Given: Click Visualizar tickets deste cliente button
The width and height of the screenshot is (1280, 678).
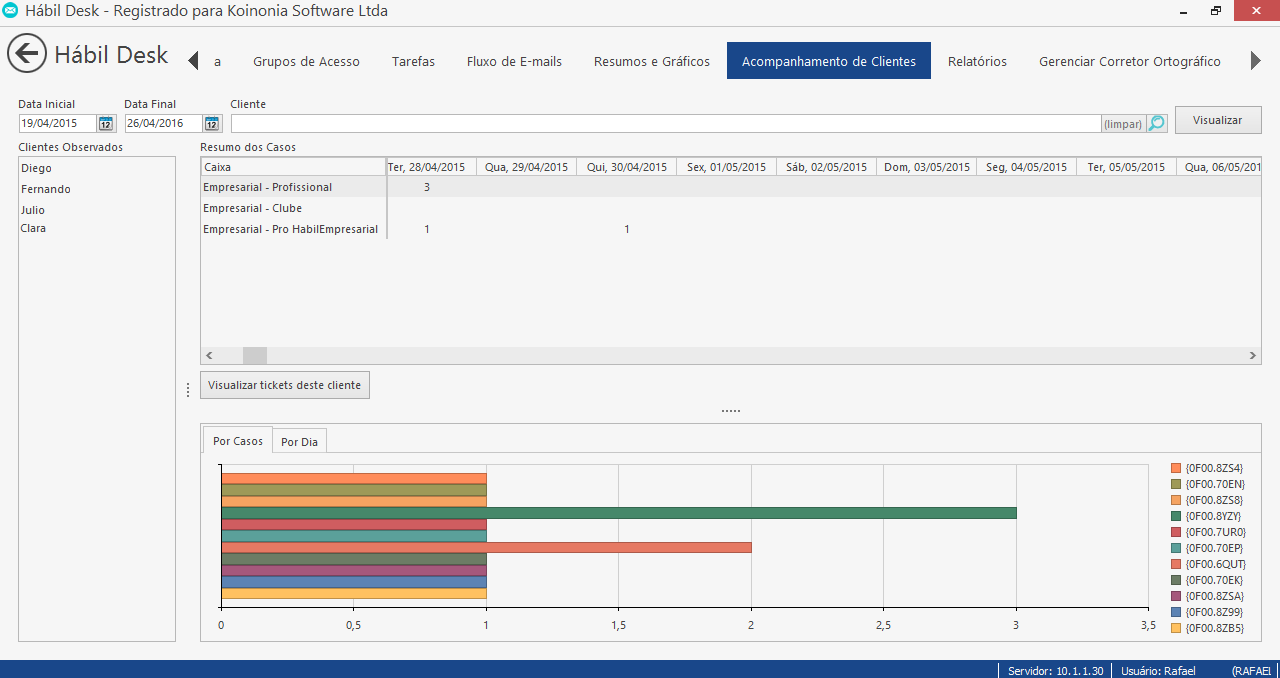Looking at the screenshot, I should click(x=285, y=385).
